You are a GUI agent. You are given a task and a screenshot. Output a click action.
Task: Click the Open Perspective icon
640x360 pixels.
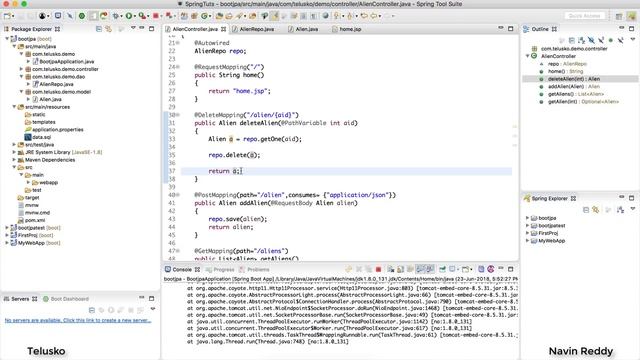pos(619,16)
